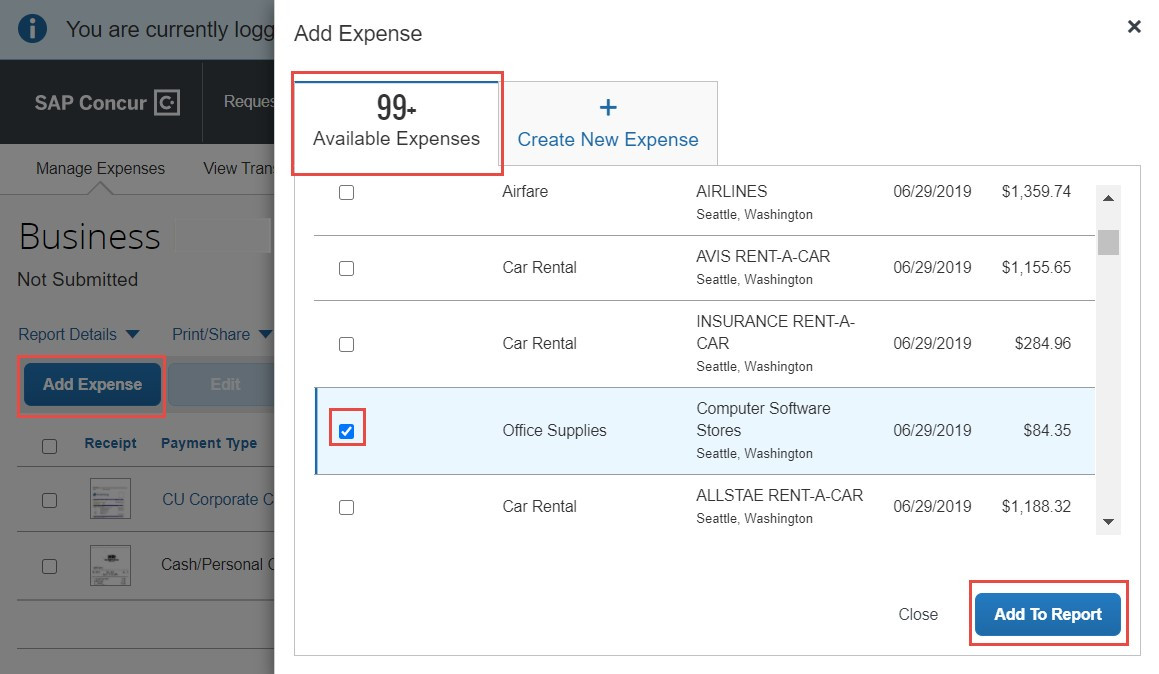The image size is (1159, 674).
Task: Click the scroll-down arrow of the expense list
Action: 1108,521
